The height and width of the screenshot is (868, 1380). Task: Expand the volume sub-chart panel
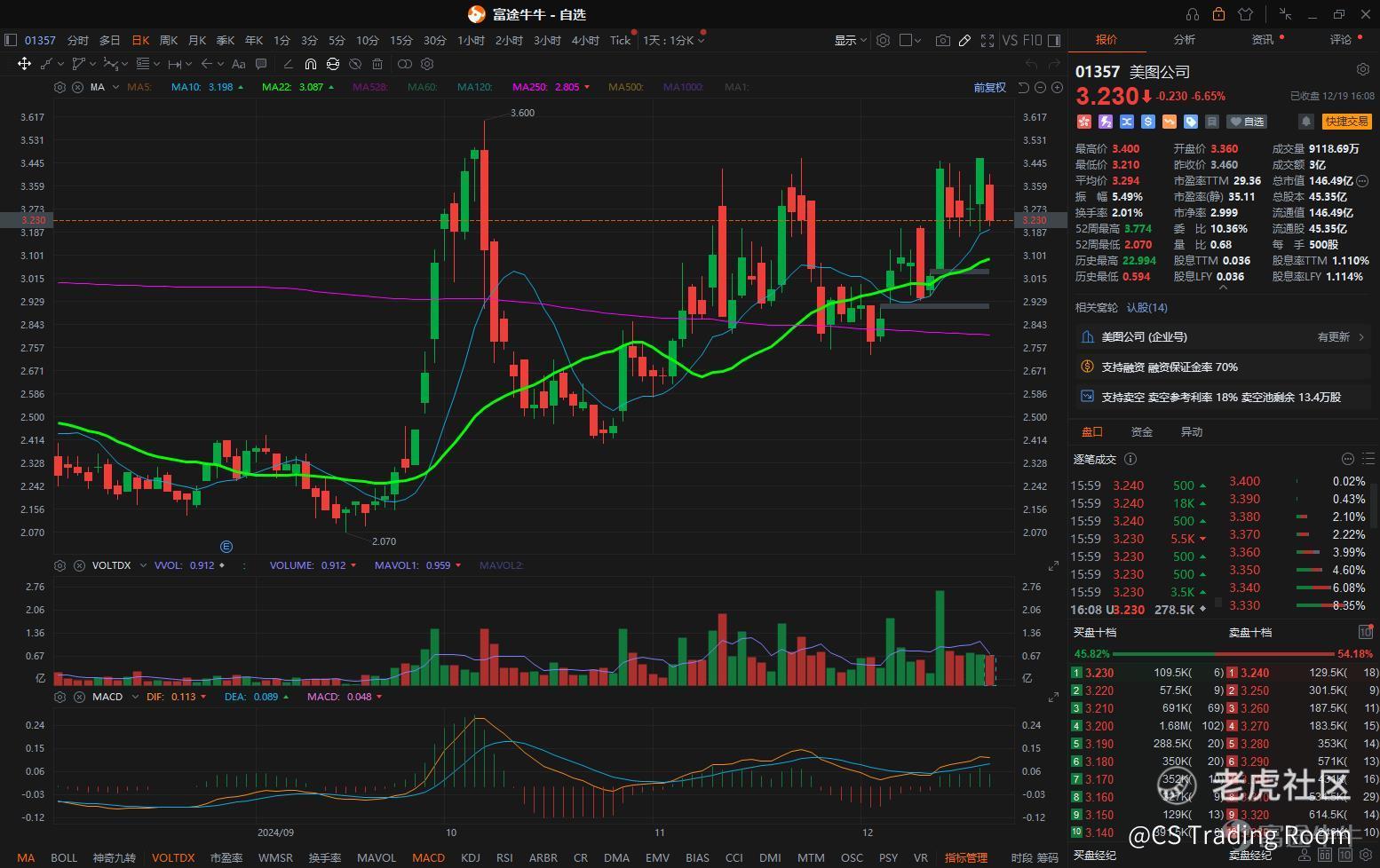[x=1053, y=565]
